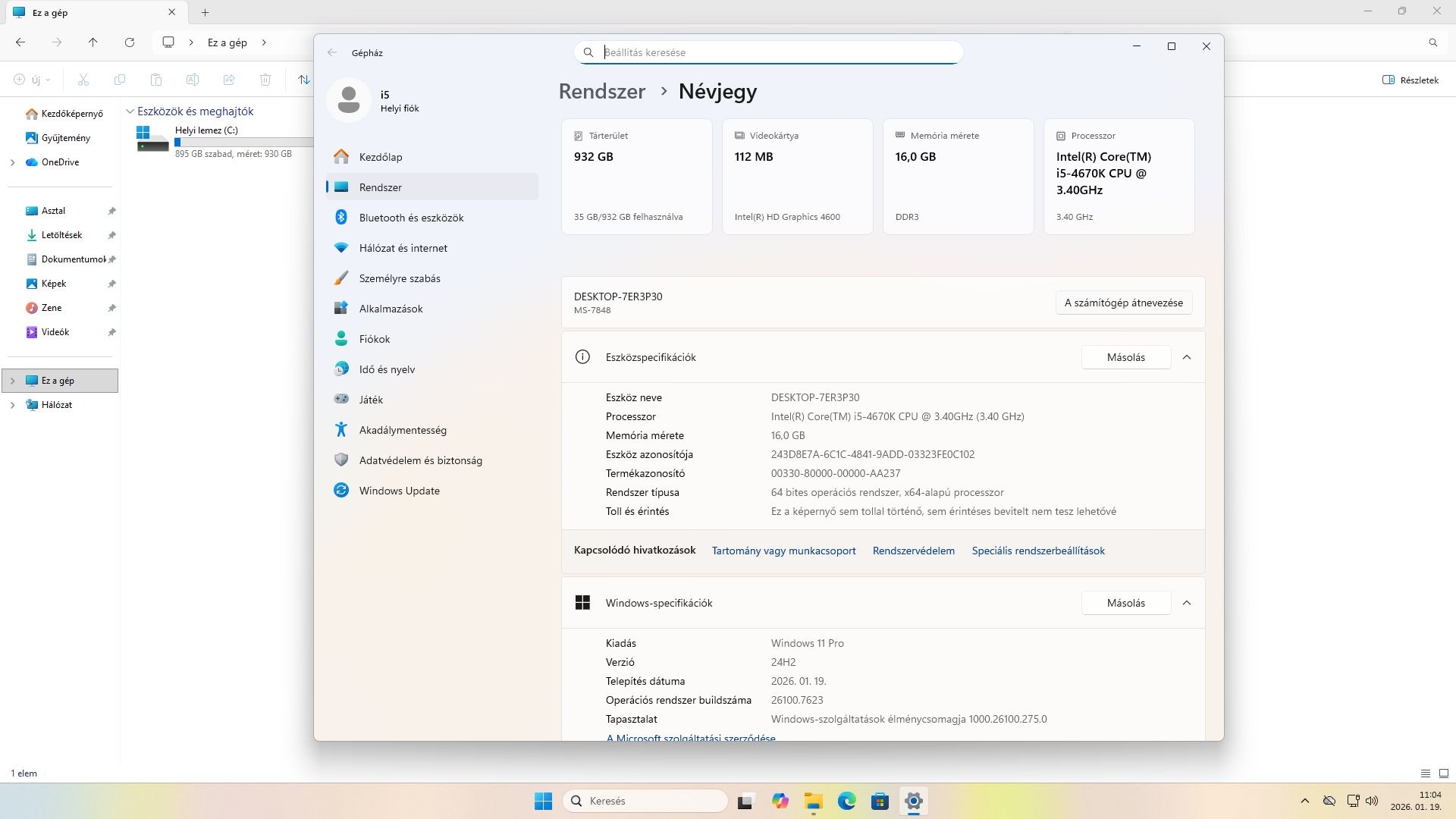
Task: Open Személyre szabás settings
Action: click(x=399, y=278)
